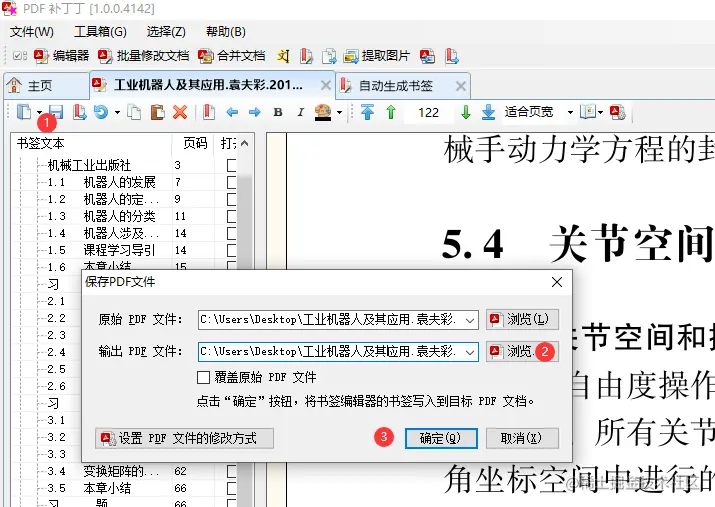The height and width of the screenshot is (507, 715).
Task: Open the 工具箱(G) menu
Action: pos(100,31)
